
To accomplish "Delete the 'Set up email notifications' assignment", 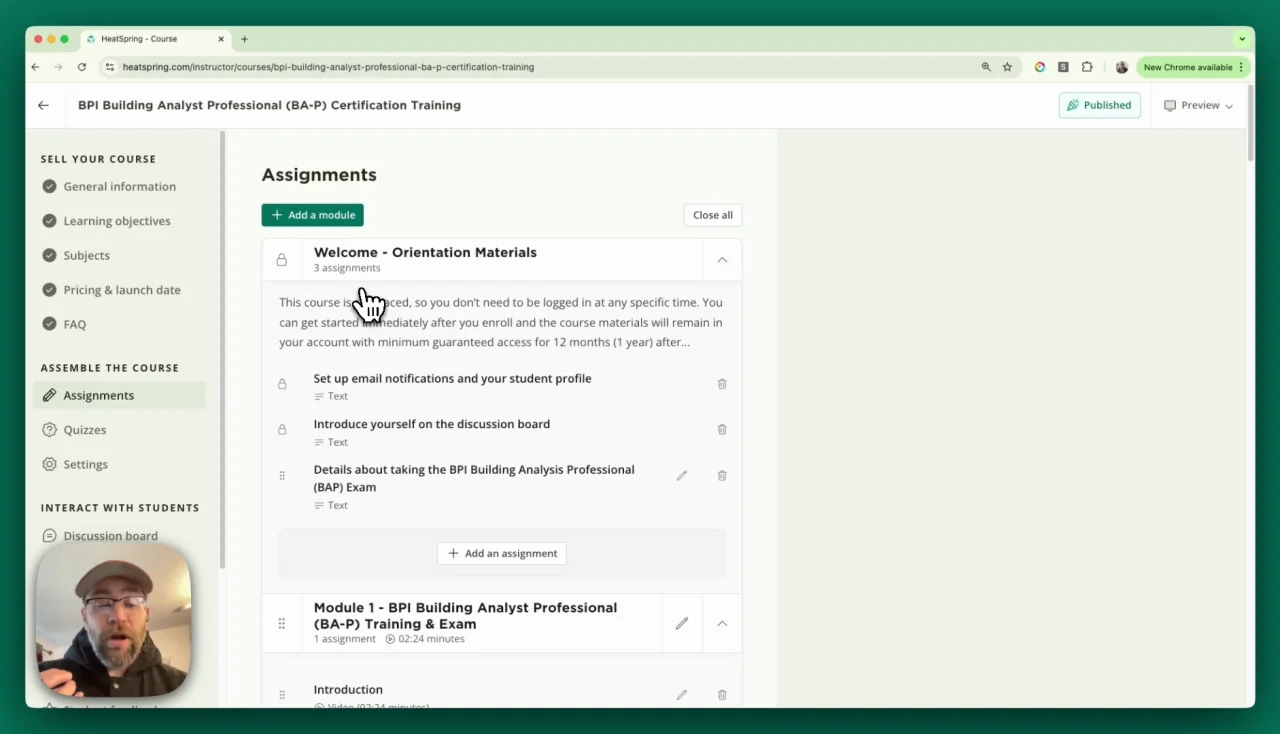I will pyautogui.click(x=722, y=384).
